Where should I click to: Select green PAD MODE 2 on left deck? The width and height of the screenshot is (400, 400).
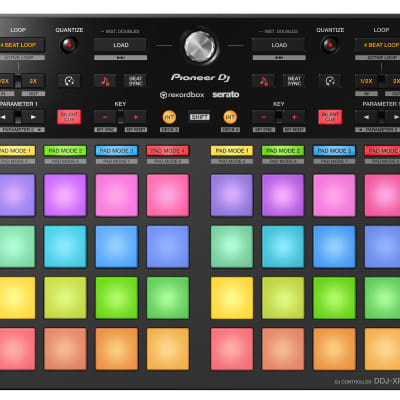[x=65, y=151]
